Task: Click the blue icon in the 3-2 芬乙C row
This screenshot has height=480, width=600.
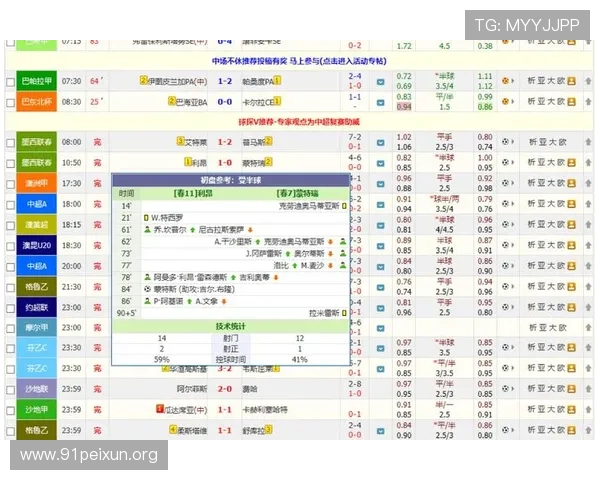Action: (x=380, y=369)
